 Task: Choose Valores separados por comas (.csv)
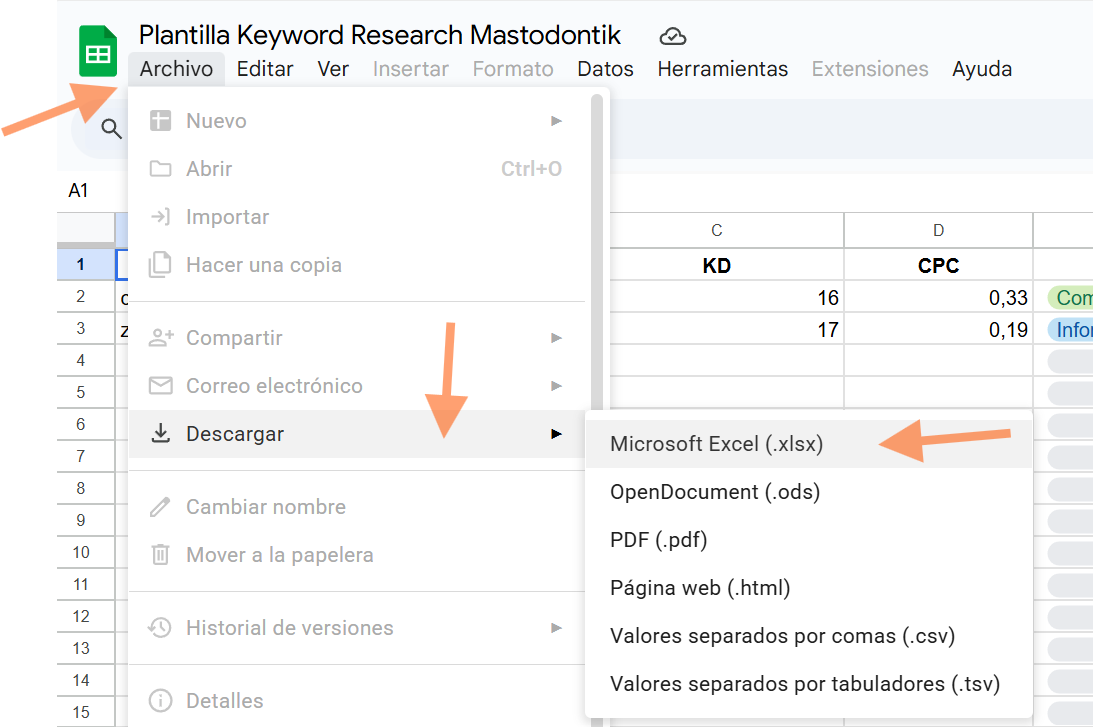(x=809, y=636)
